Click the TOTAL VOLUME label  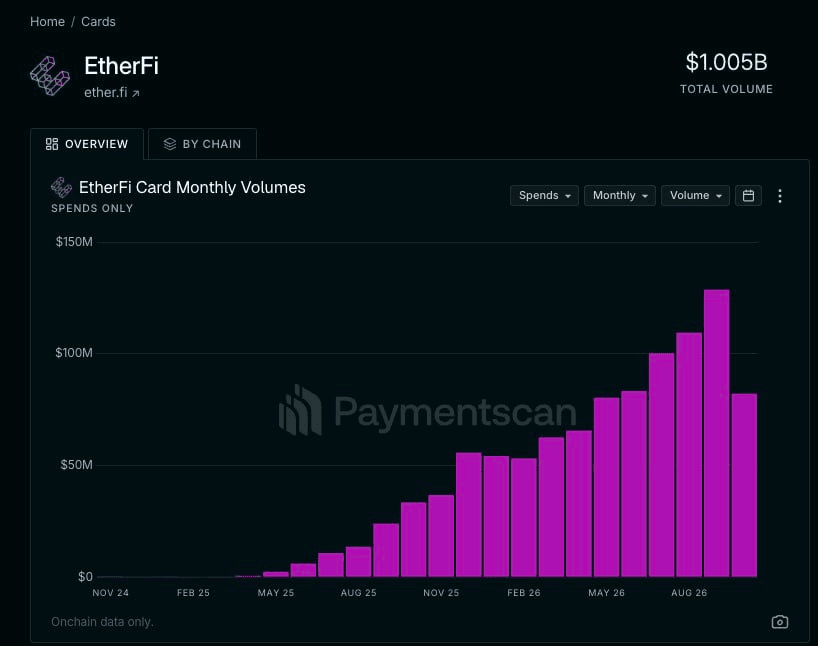(x=726, y=89)
